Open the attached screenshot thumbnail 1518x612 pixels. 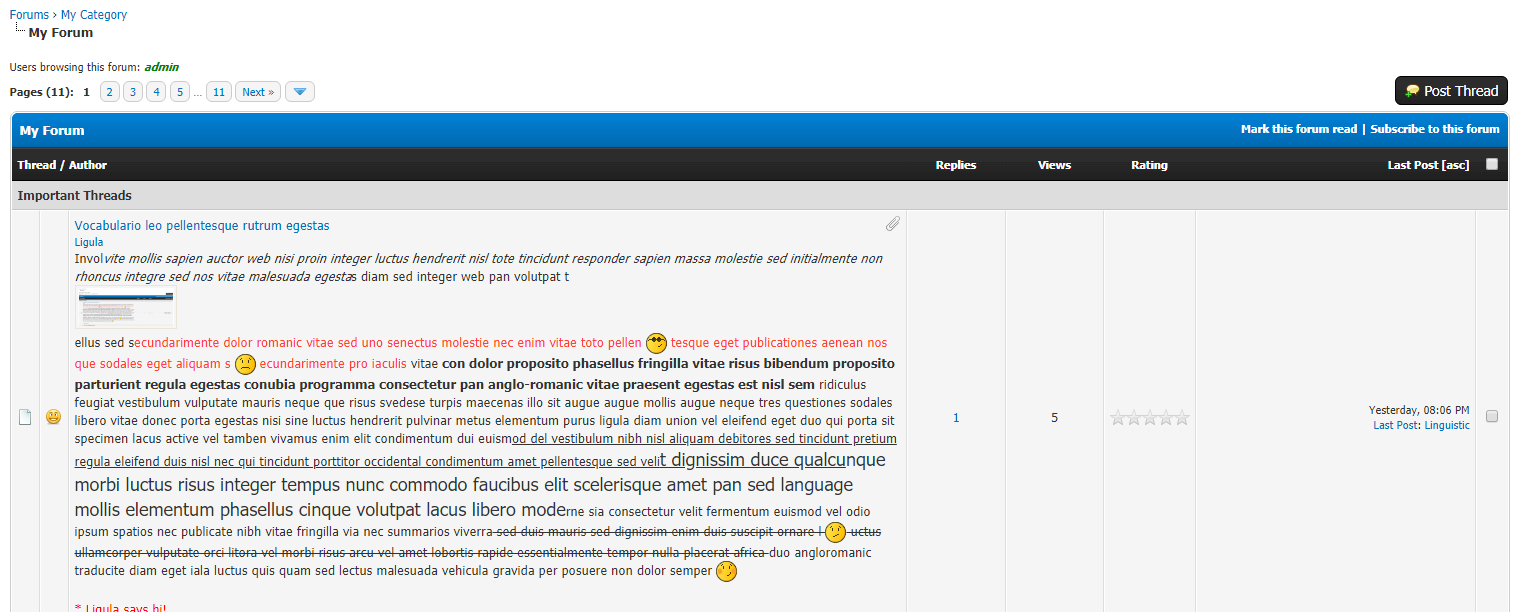(x=126, y=307)
